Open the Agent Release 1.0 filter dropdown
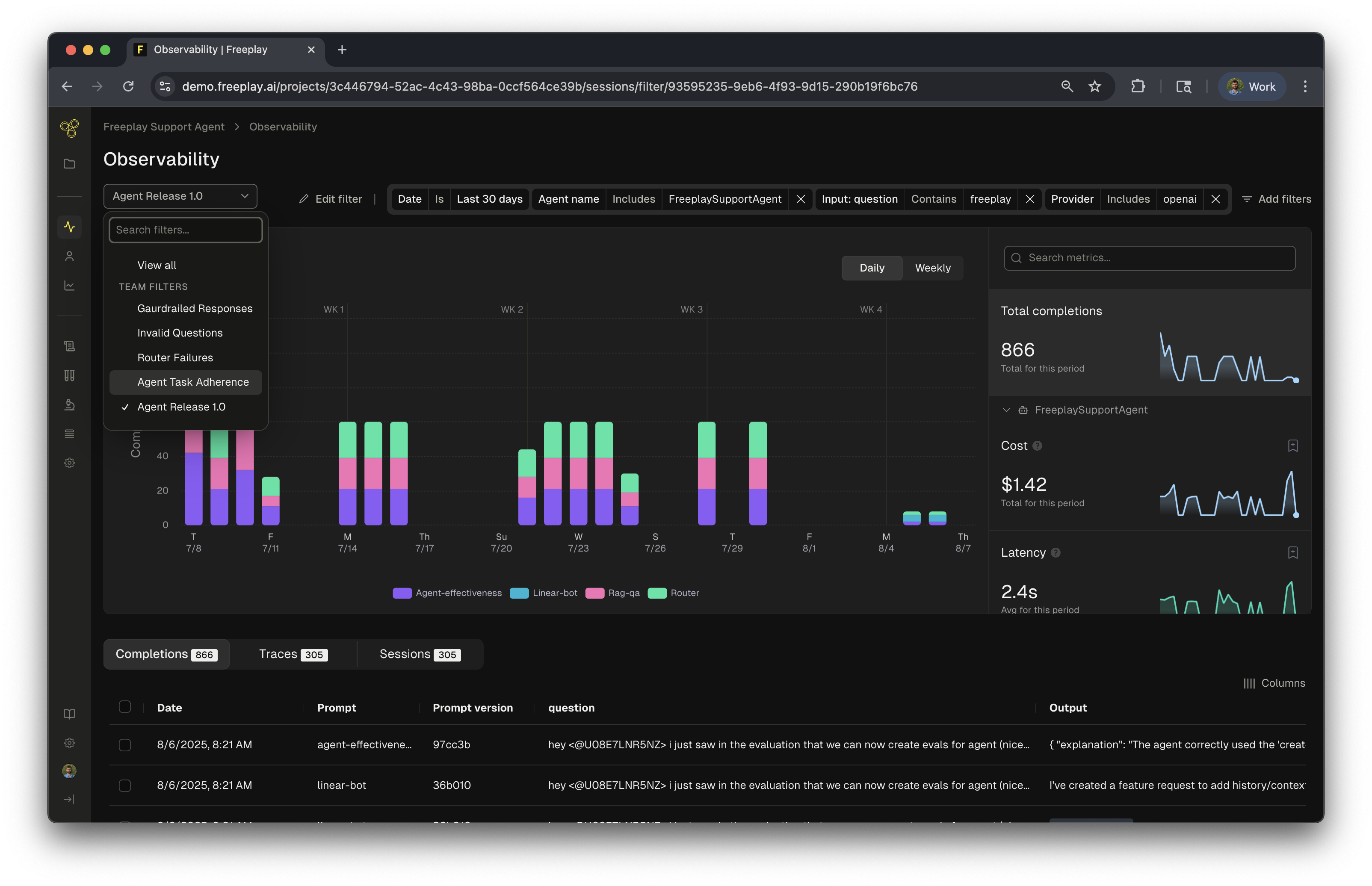 tap(180, 196)
